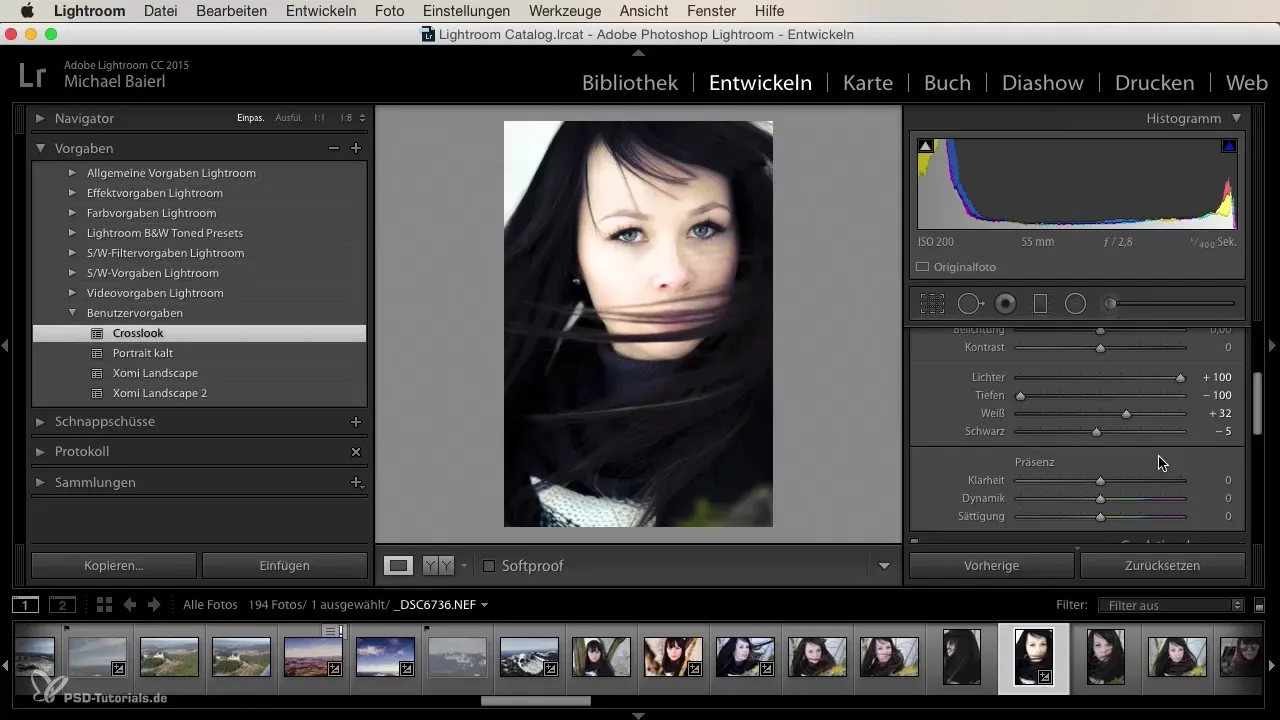Expand Effektvorgaben Lightroom folder
Image resolution: width=1280 pixels, height=720 pixels.
pos(72,193)
